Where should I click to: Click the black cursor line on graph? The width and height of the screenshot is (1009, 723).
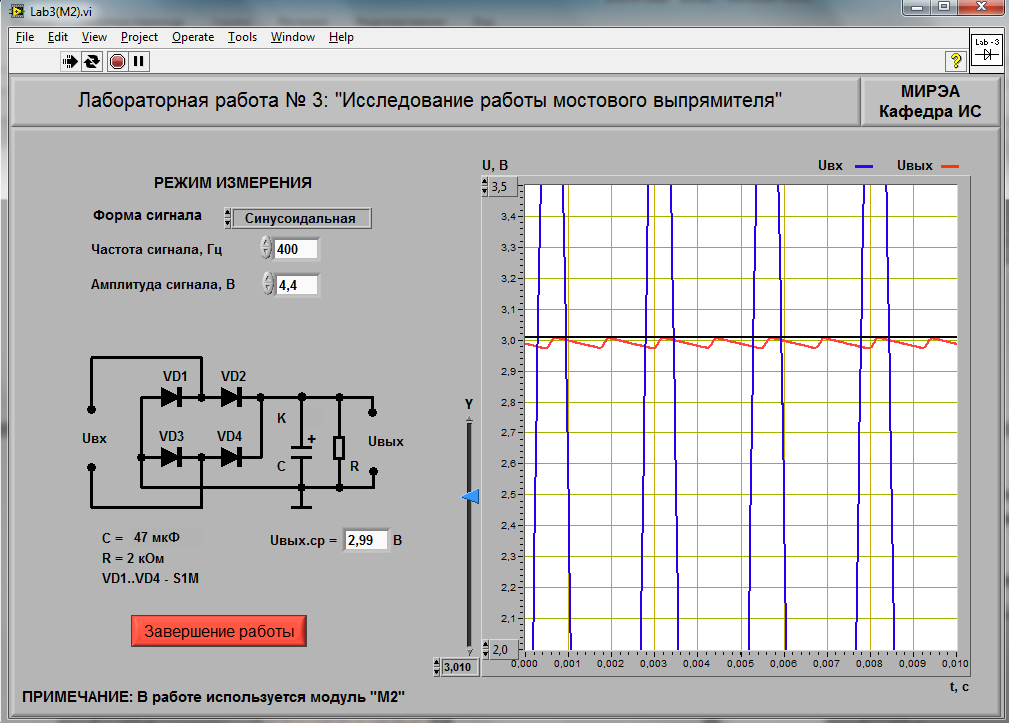[x=741, y=337]
